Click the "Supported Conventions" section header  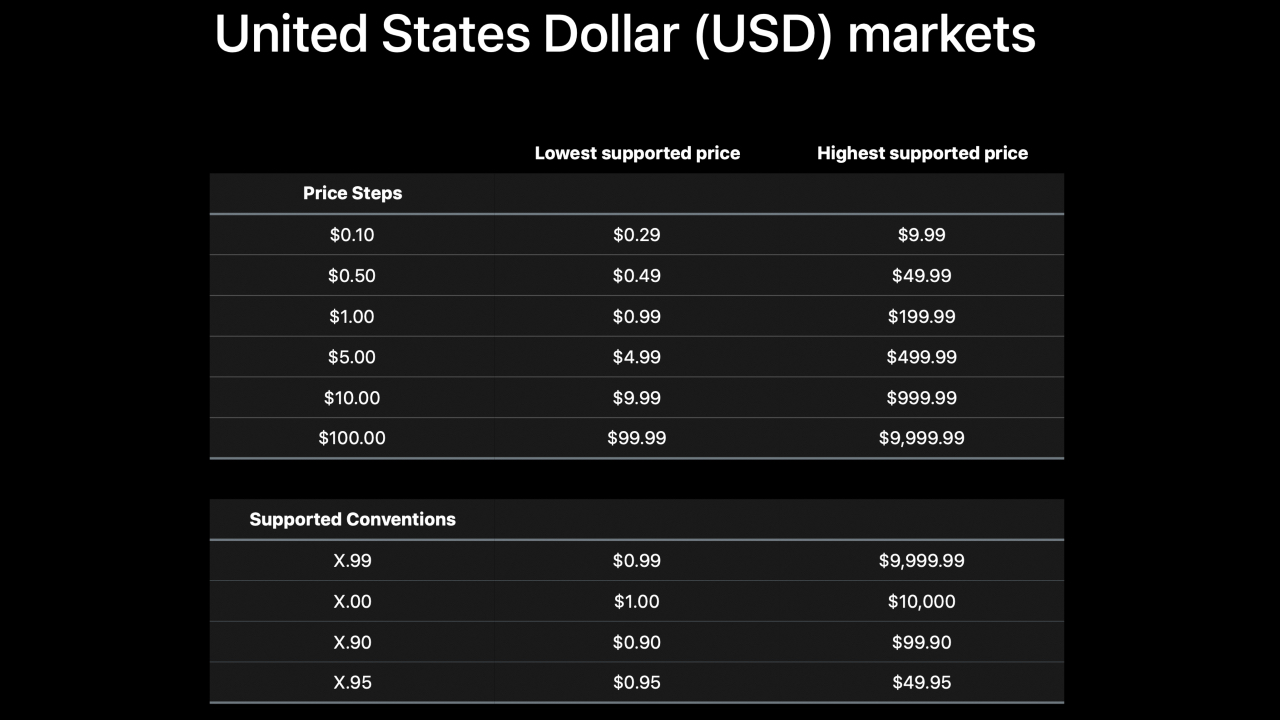click(352, 519)
